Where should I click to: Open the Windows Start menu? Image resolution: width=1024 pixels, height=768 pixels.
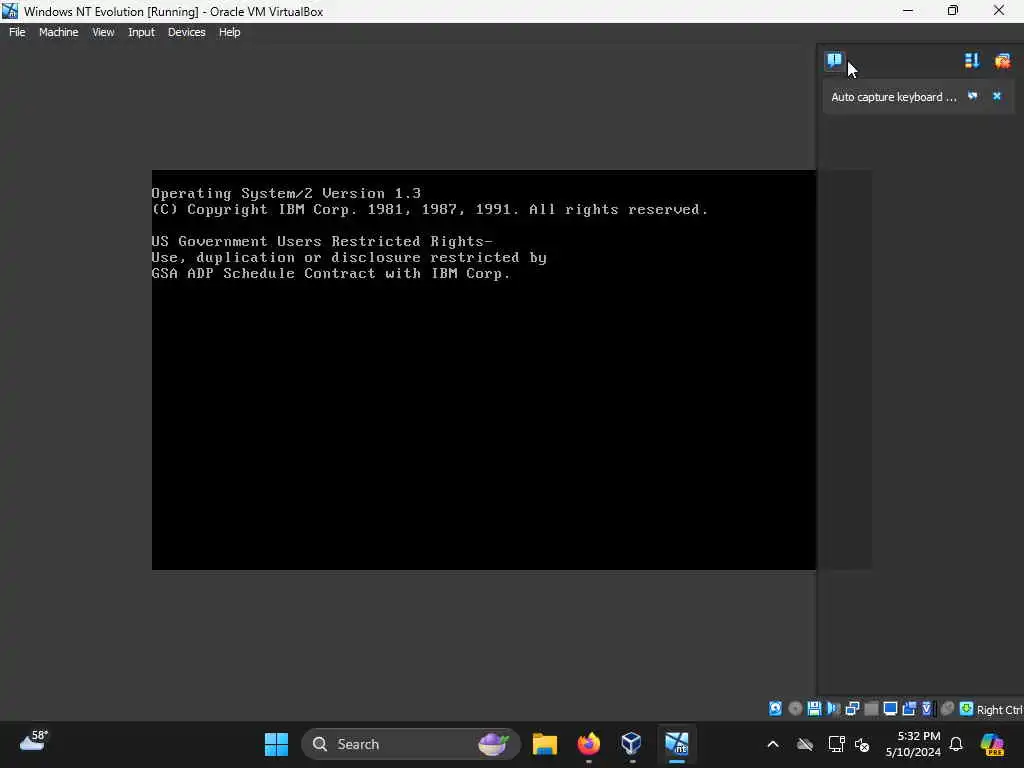[276, 744]
